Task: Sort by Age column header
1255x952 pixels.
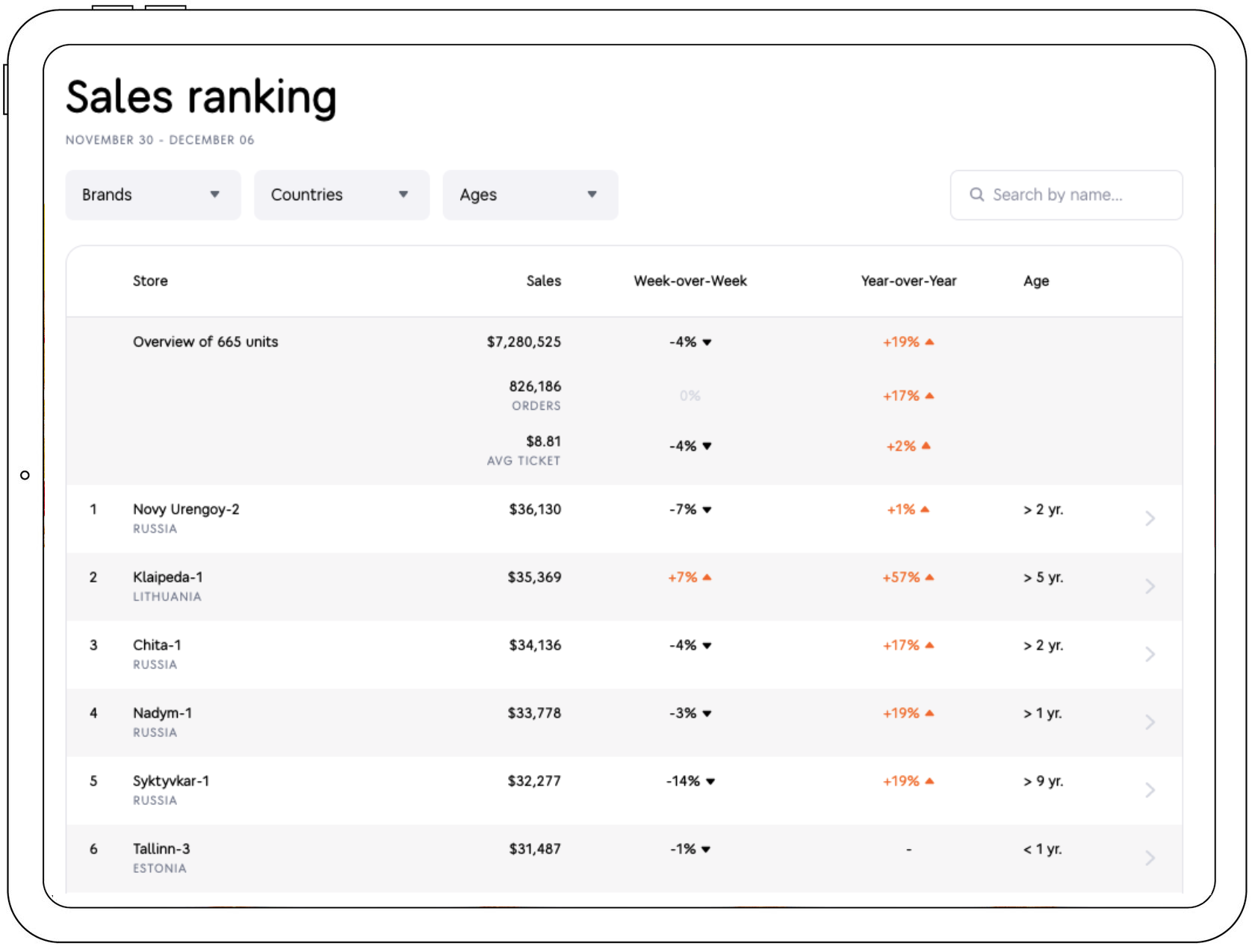Action: point(1036,281)
